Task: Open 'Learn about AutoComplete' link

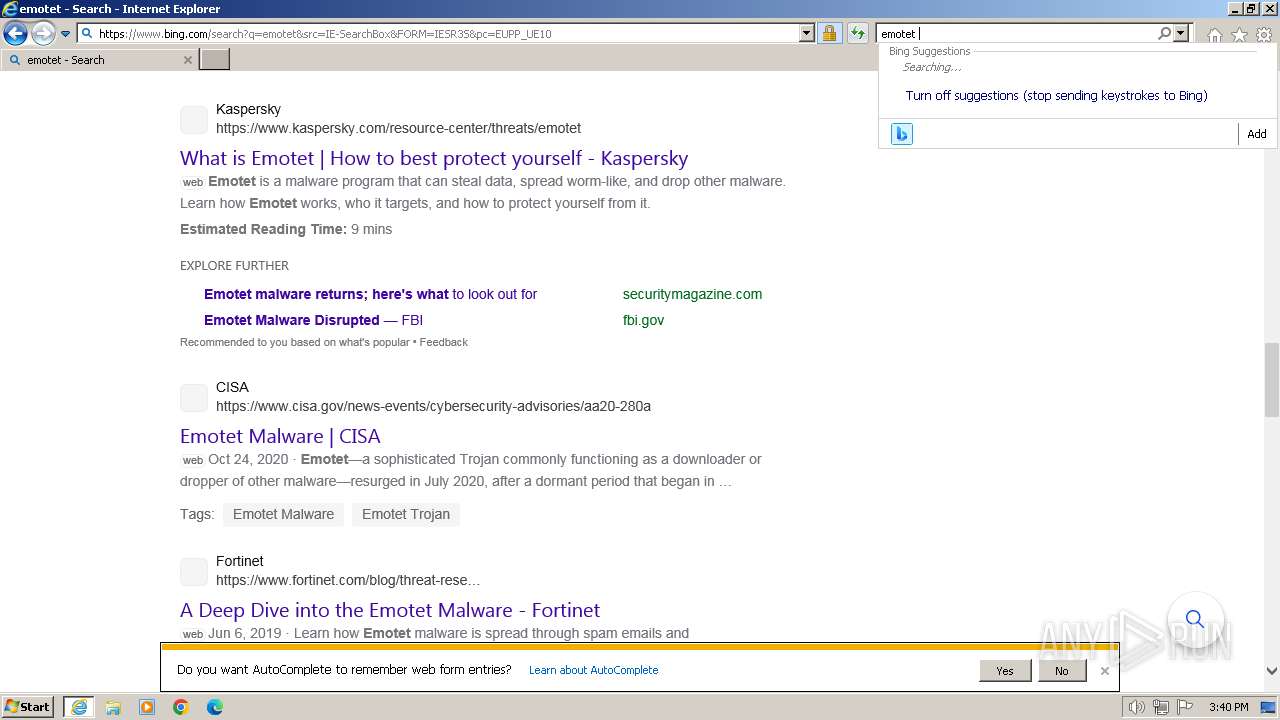Action: pos(593,670)
